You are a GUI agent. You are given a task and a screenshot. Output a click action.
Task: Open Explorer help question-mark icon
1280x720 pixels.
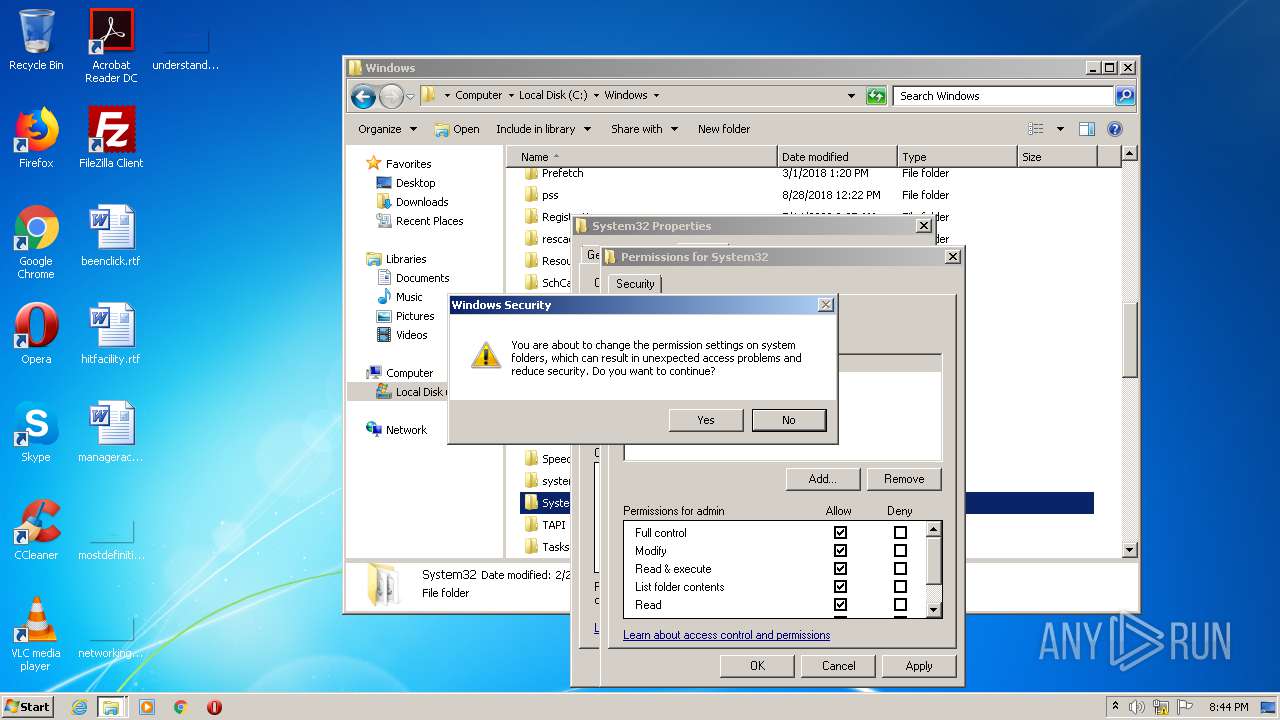pyautogui.click(x=1115, y=129)
